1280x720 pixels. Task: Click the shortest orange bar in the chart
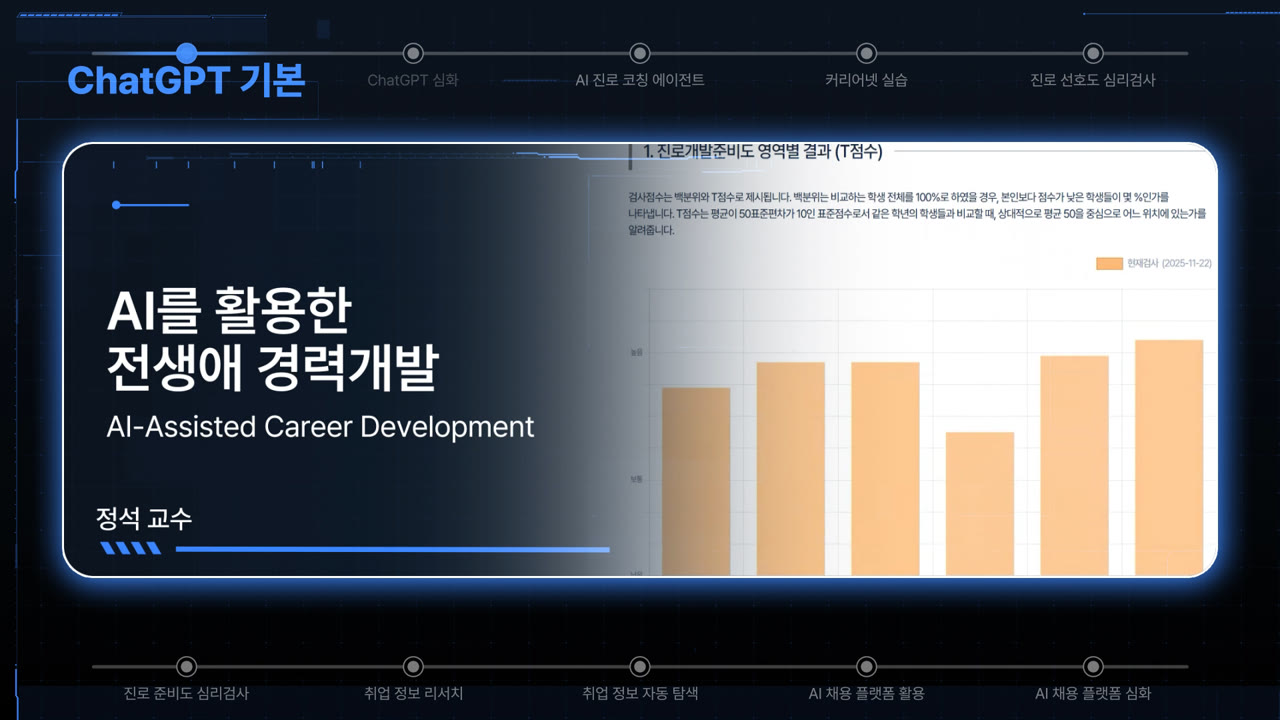[x=980, y=504]
